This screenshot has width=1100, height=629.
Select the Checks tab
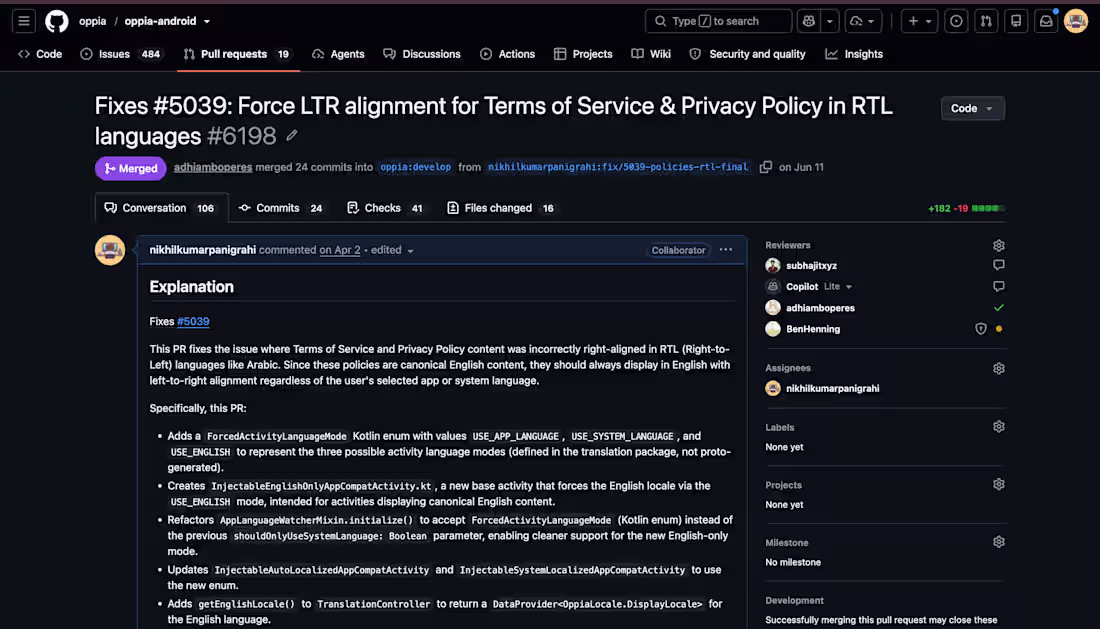coord(385,208)
